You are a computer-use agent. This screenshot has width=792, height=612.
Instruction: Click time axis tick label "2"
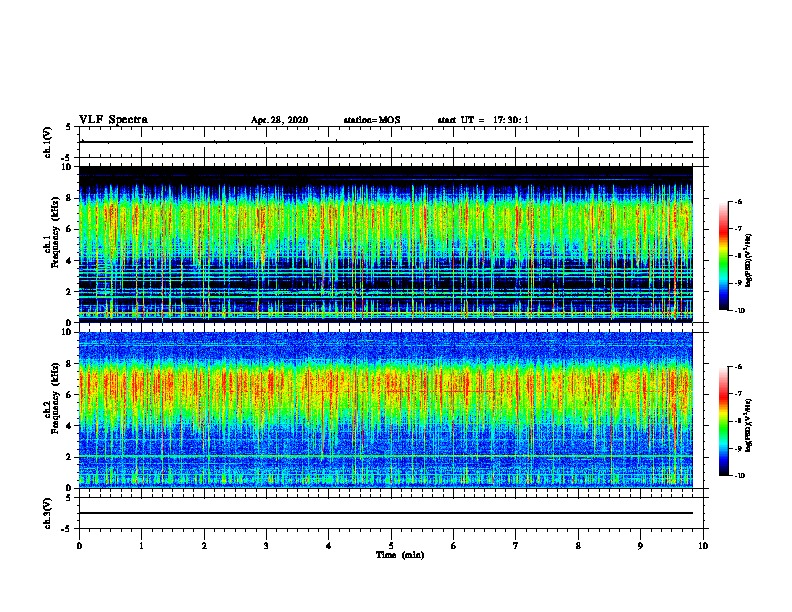[x=204, y=546]
